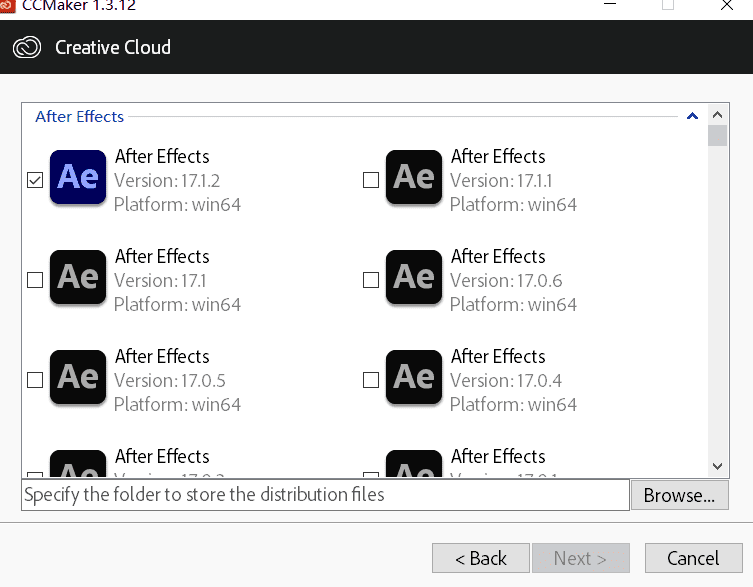Check After Effects version 17.0.4
753x587 pixels.
coord(371,380)
